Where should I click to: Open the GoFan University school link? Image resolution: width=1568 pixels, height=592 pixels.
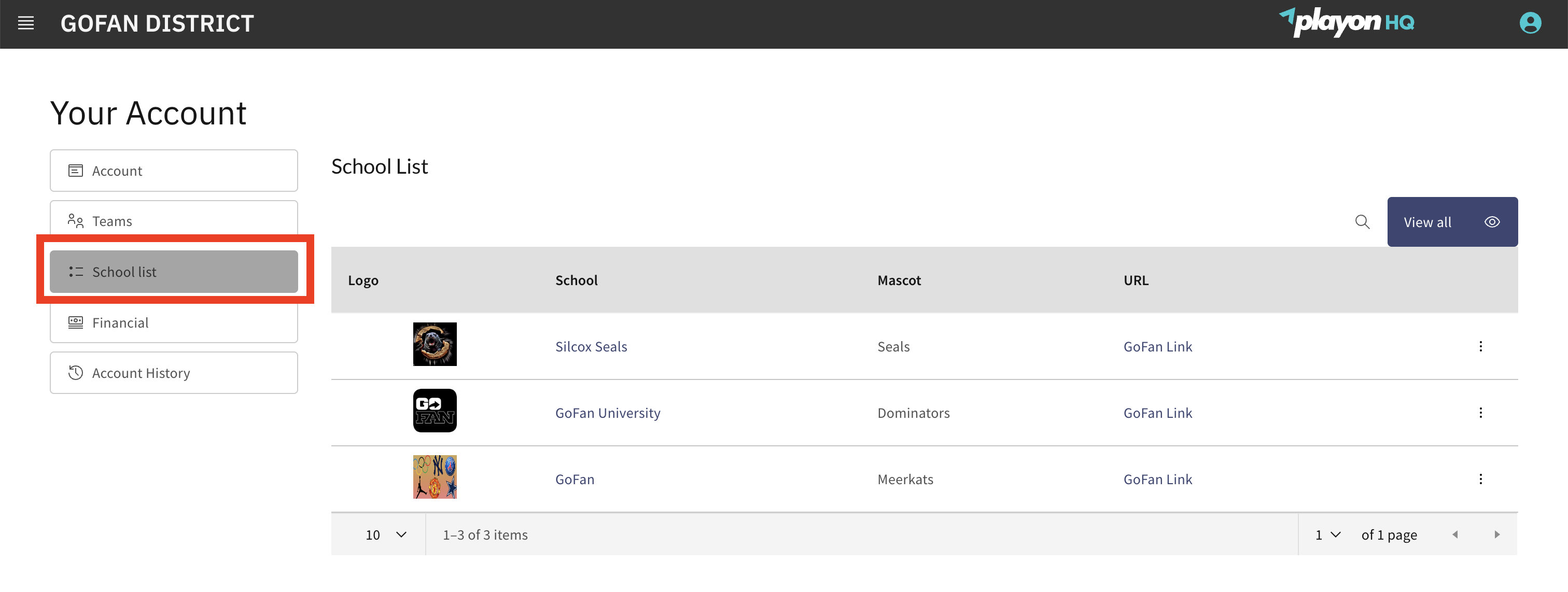tap(608, 413)
